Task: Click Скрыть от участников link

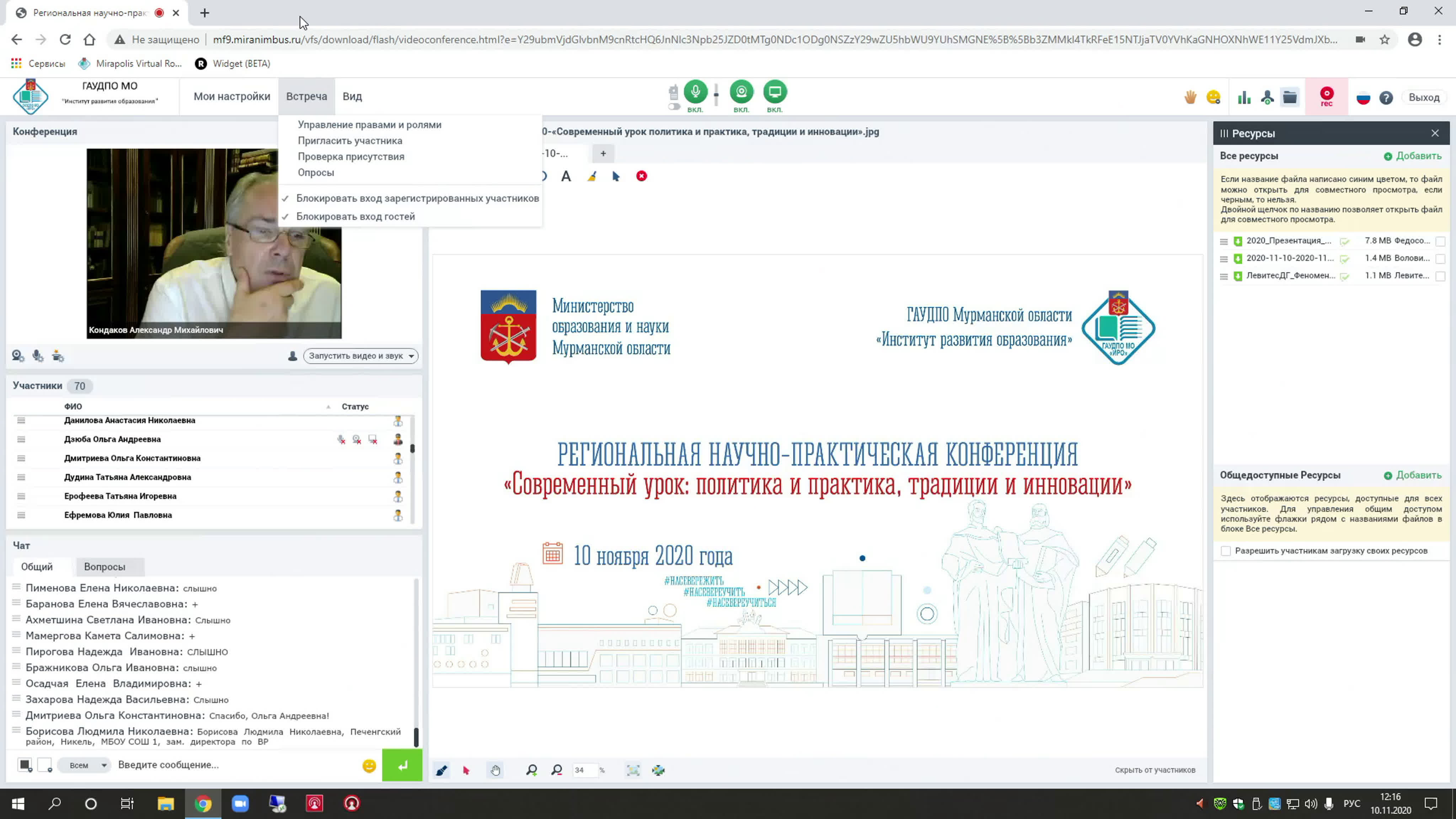Action: click(1155, 770)
